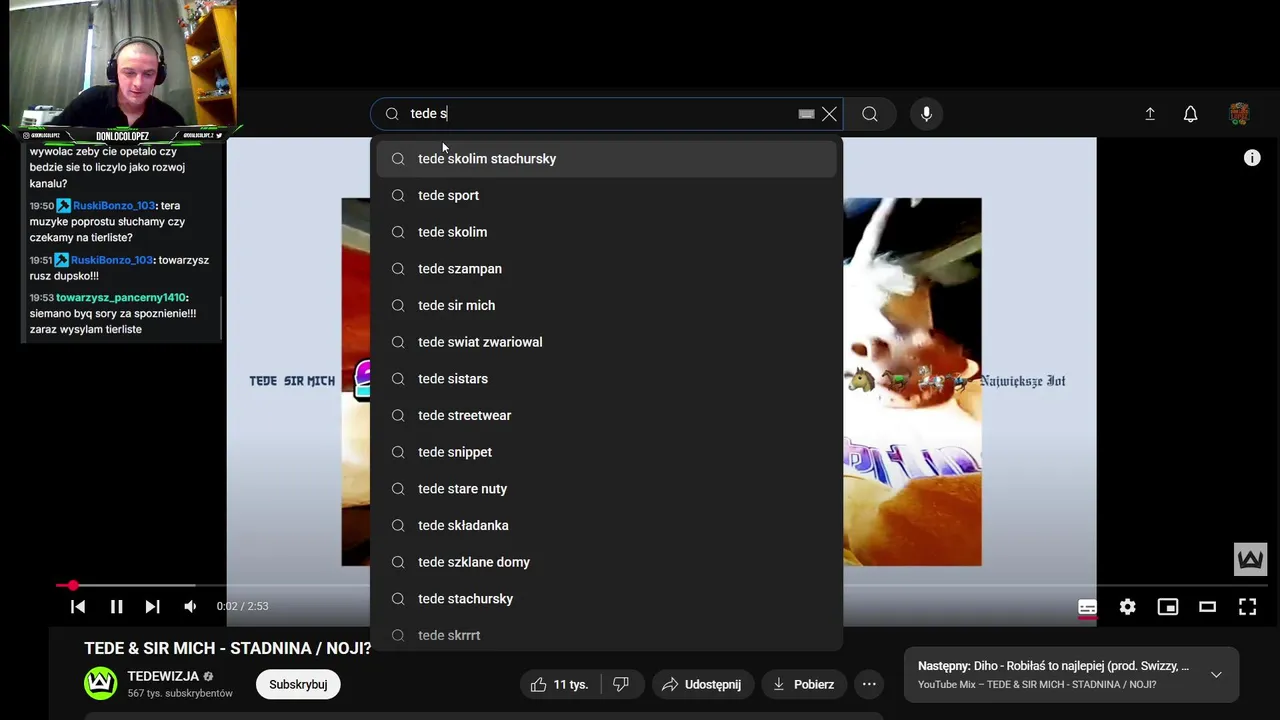Mute the video volume
The image size is (1280, 720).
click(190, 606)
